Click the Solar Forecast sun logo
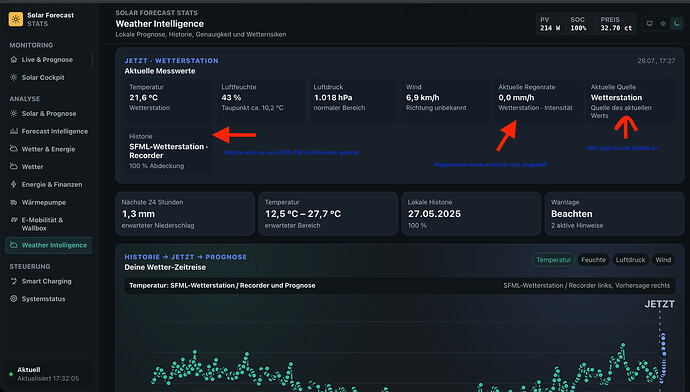Viewport: 690px width, 392px height. (x=16, y=19)
